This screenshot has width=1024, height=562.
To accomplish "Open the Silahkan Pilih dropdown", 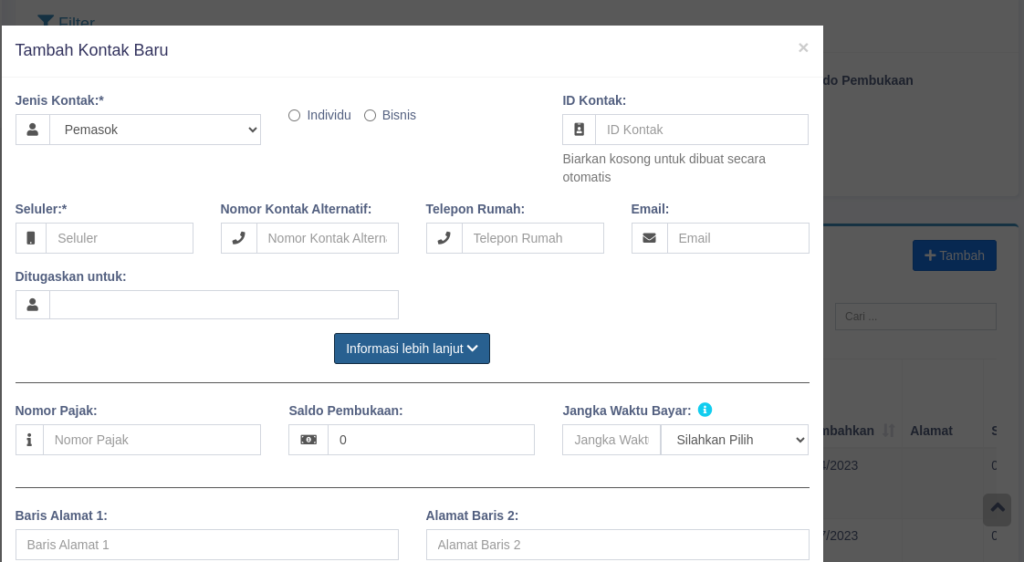I will point(734,440).
